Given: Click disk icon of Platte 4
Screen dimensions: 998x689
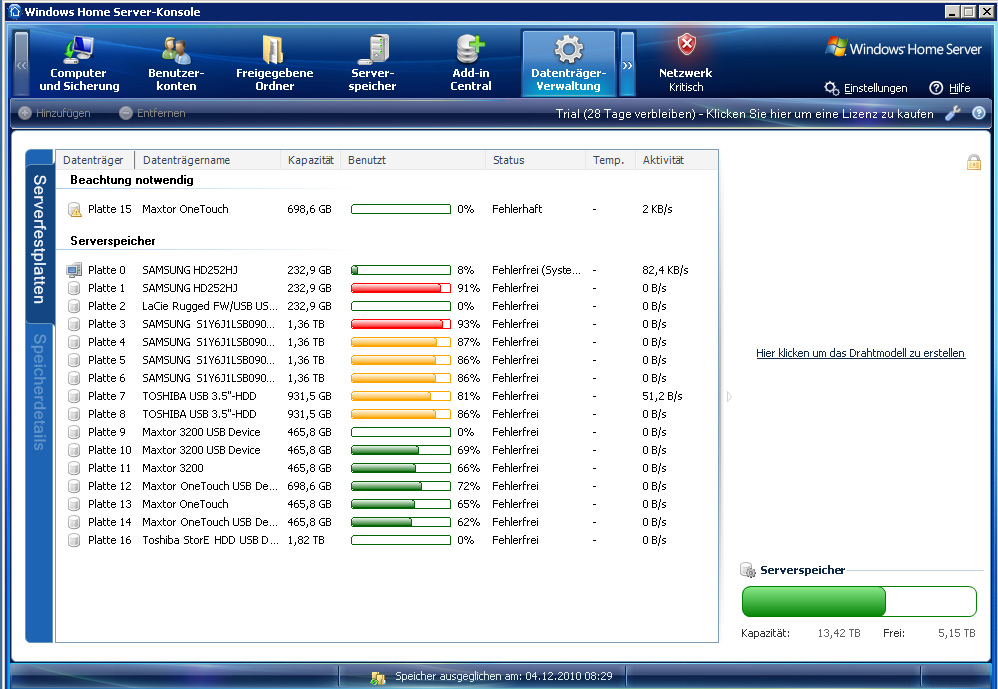Looking at the screenshot, I should click(x=74, y=342).
